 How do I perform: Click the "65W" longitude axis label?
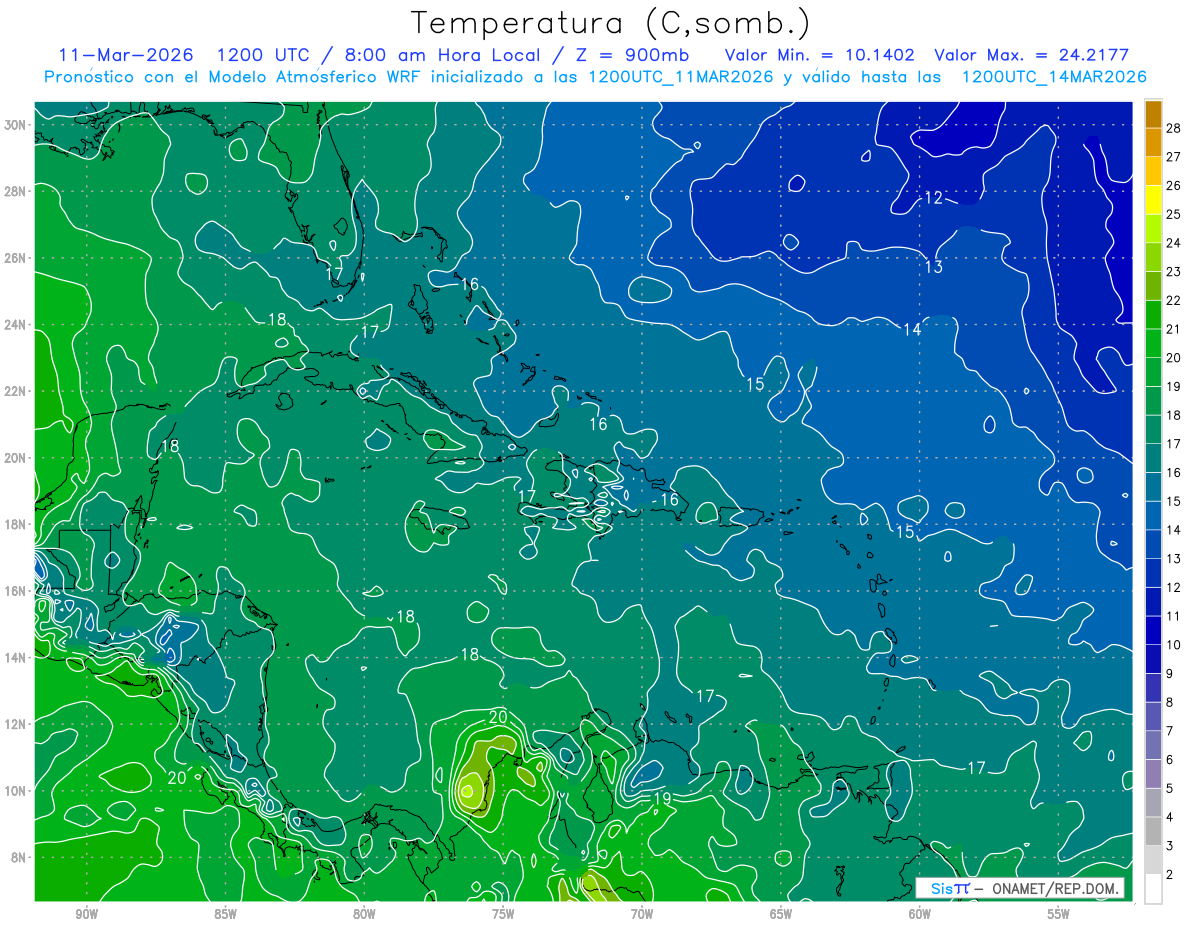tap(781, 914)
